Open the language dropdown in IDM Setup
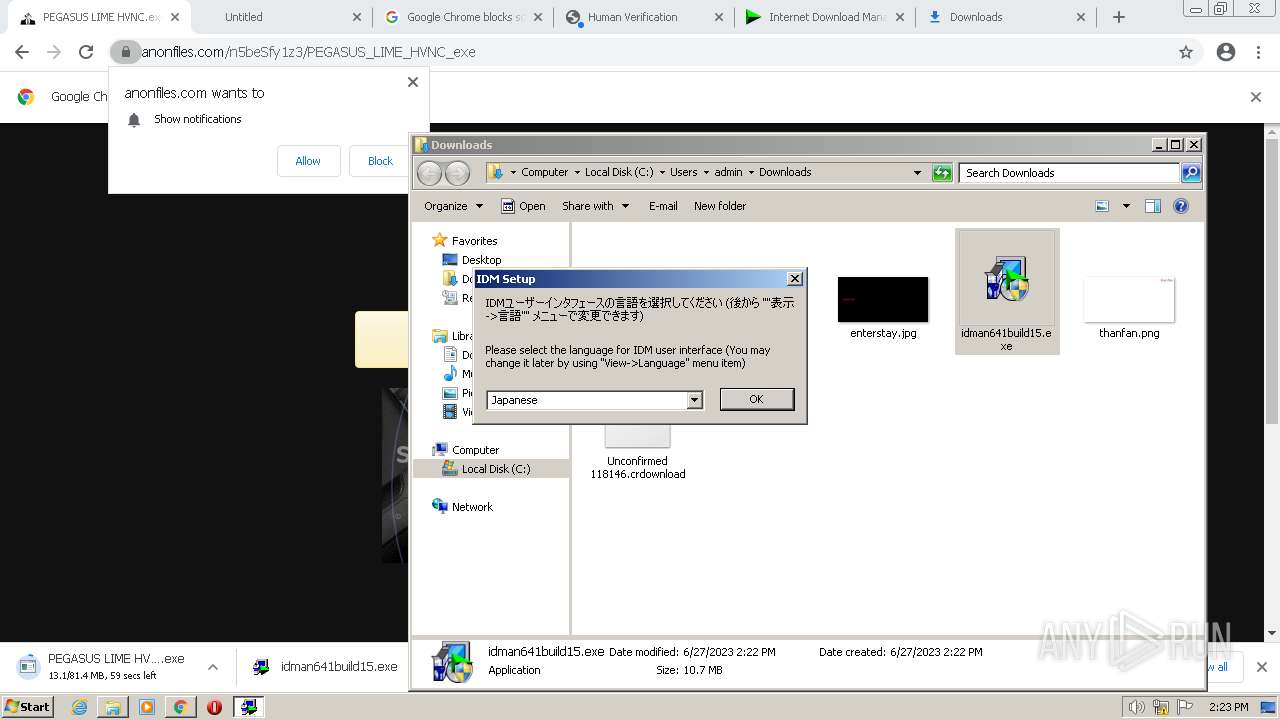 [694, 400]
